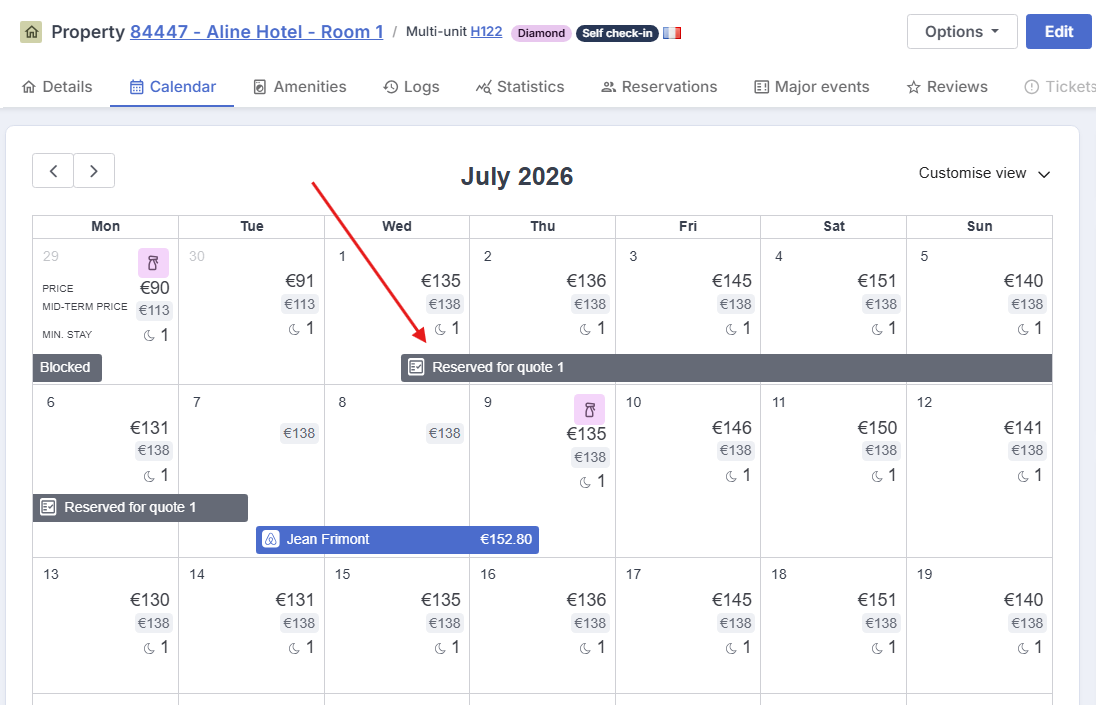Go to next month with right chevron

tap(94, 170)
